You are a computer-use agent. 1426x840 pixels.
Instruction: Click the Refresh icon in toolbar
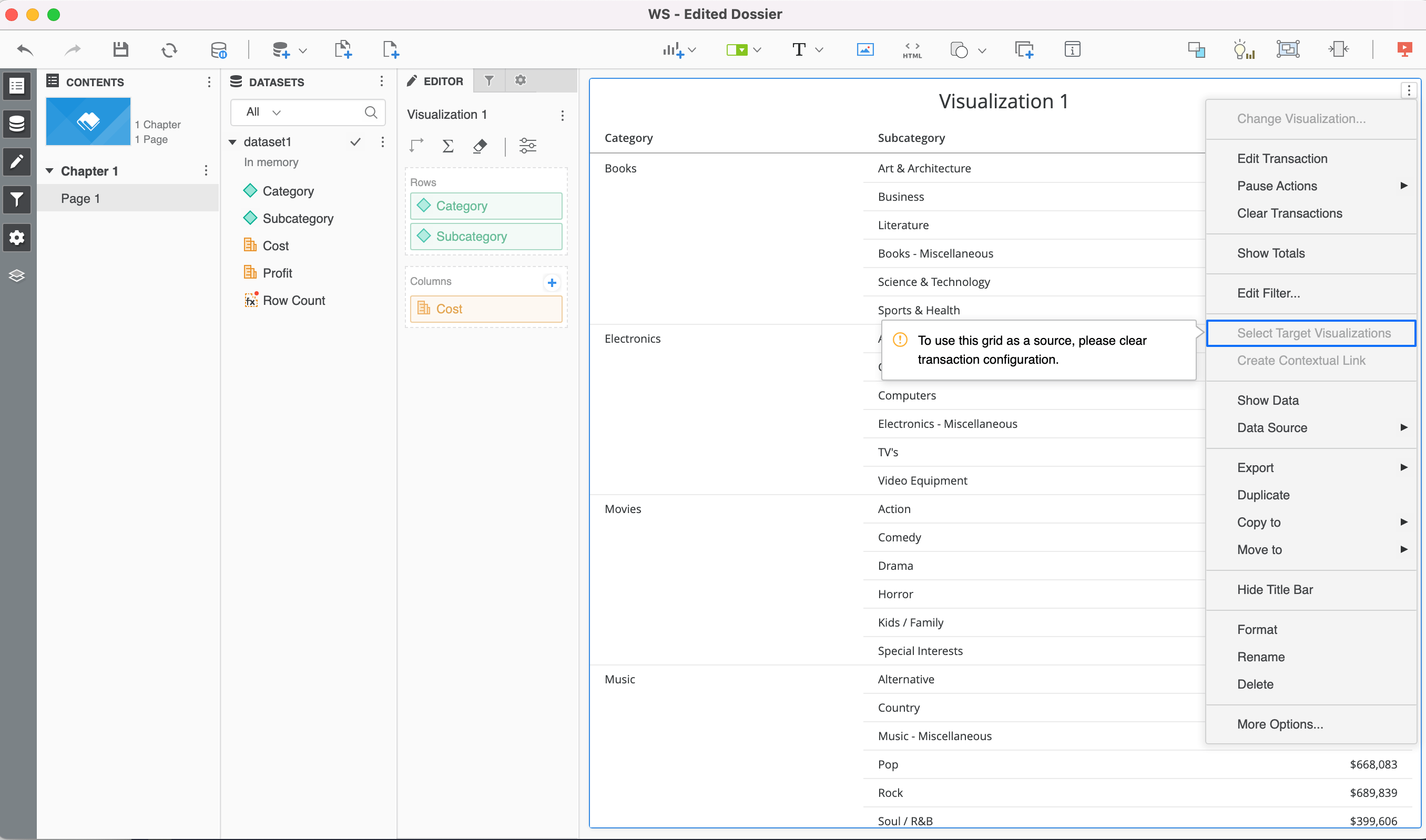pyautogui.click(x=169, y=50)
